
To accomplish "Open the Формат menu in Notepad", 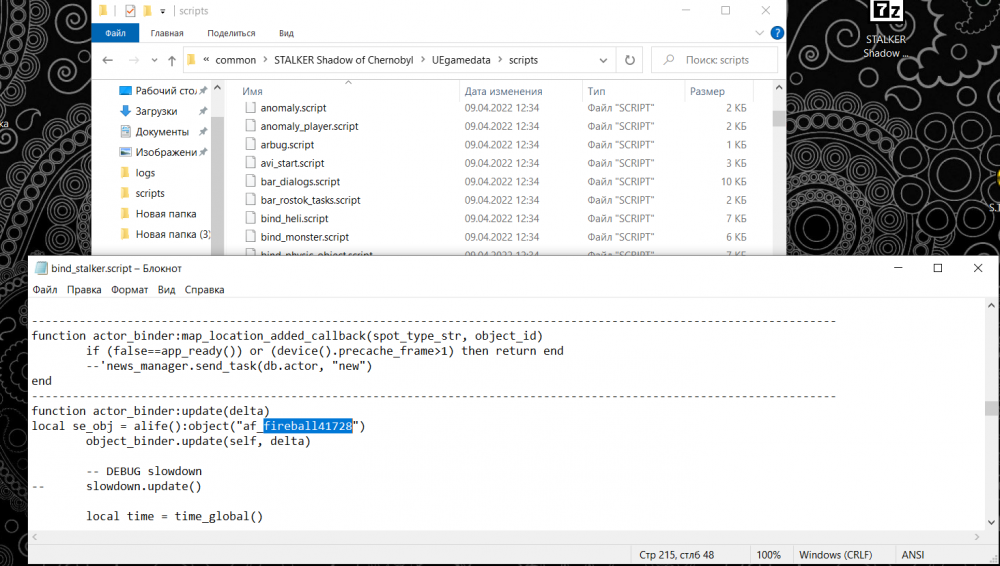I will pos(129,290).
